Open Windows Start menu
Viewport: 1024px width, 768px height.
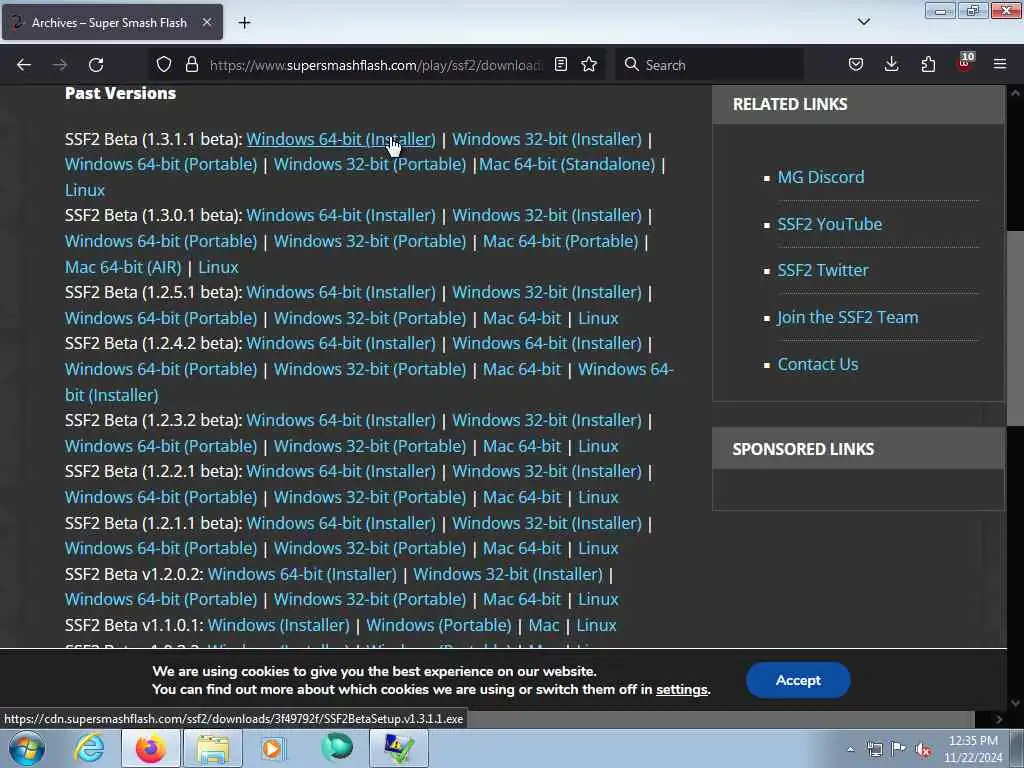(27, 748)
